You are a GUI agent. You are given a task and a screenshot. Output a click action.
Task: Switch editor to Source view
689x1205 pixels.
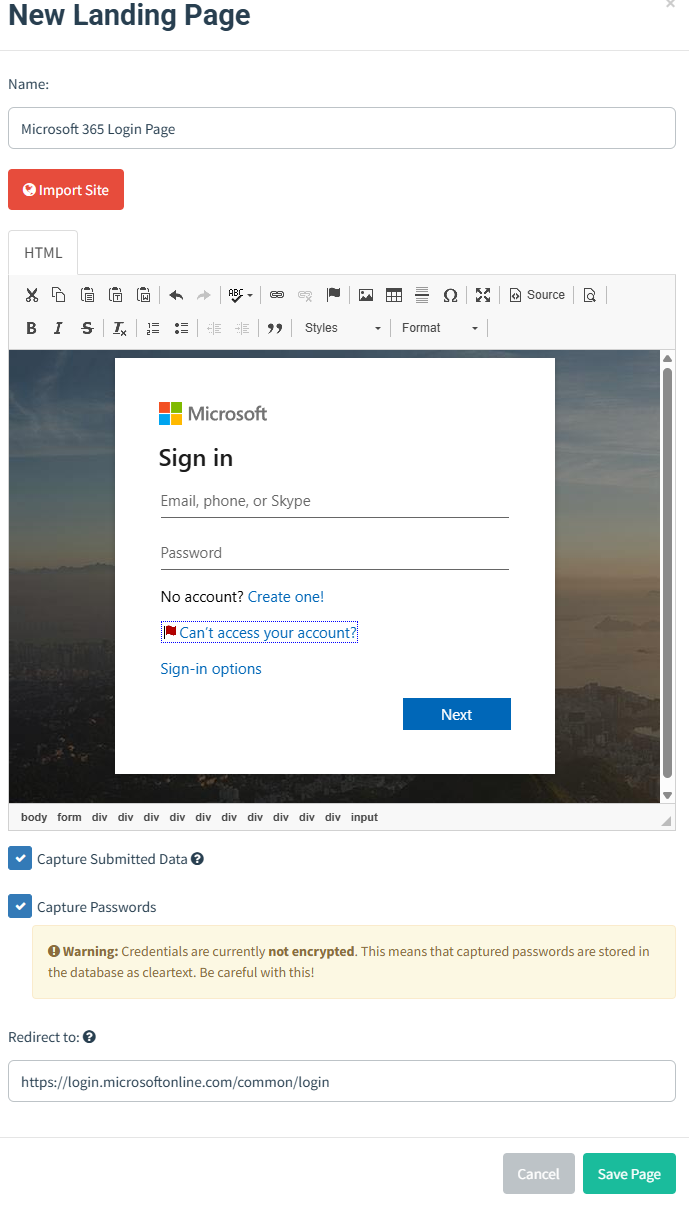(x=537, y=295)
